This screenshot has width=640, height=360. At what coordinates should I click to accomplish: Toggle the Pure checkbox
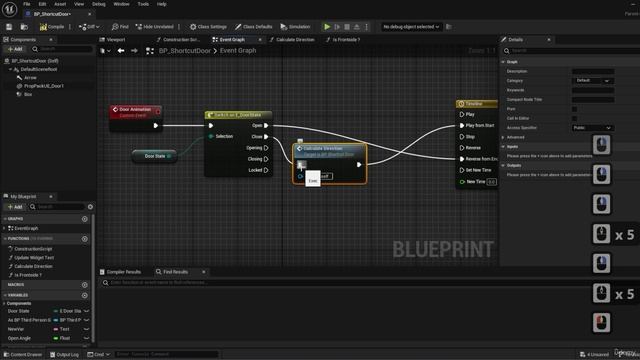click(575, 109)
